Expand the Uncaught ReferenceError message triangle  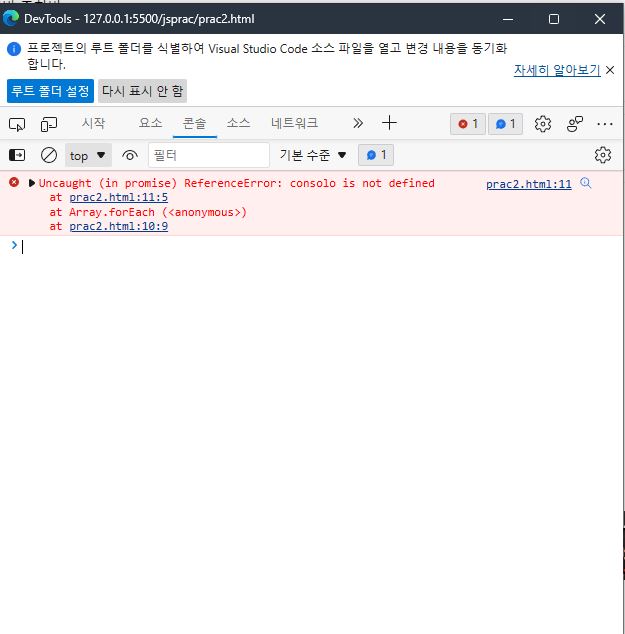pyautogui.click(x=32, y=183)
